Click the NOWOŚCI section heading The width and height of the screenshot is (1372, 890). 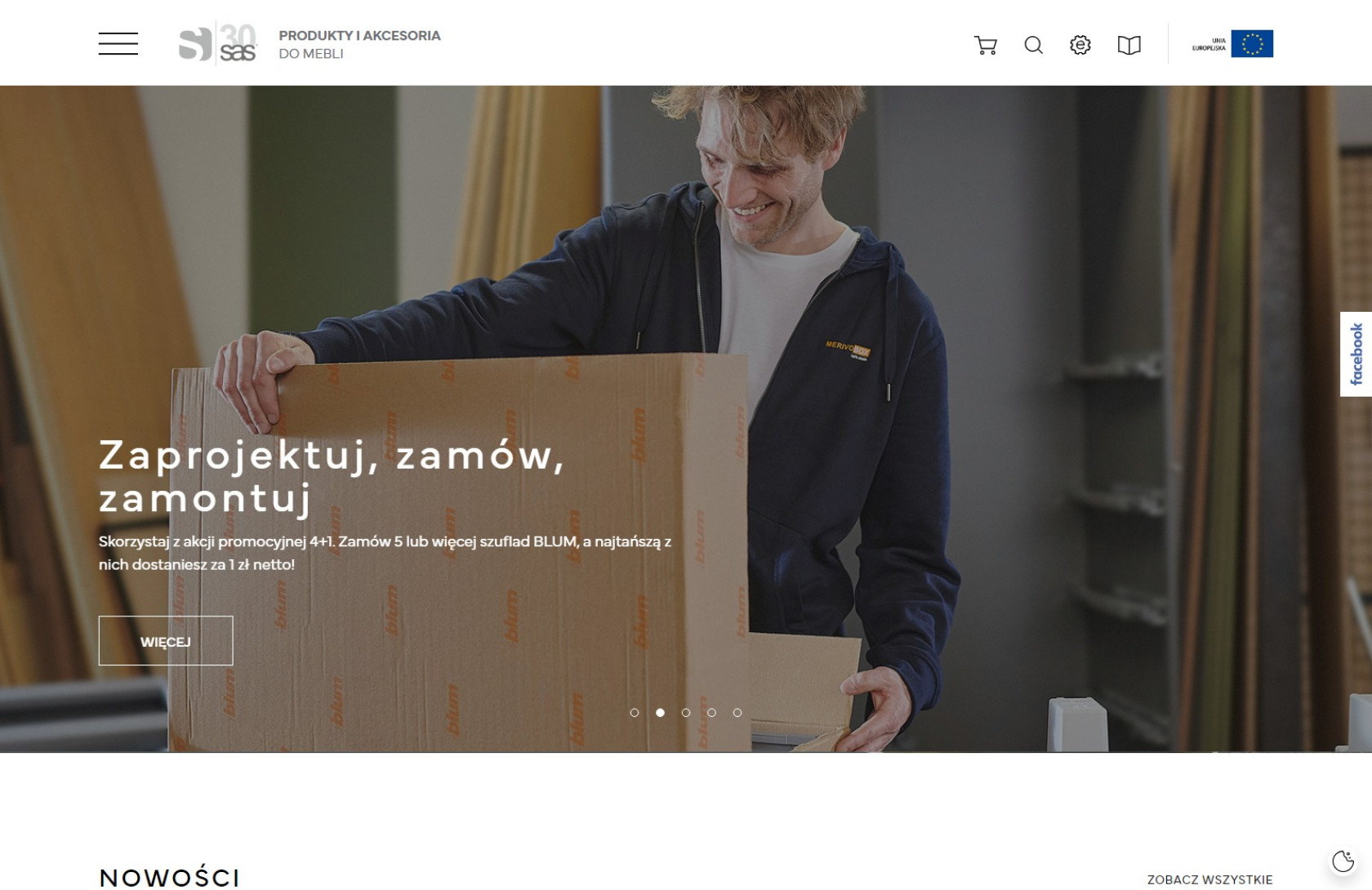[x=169, y=878]
